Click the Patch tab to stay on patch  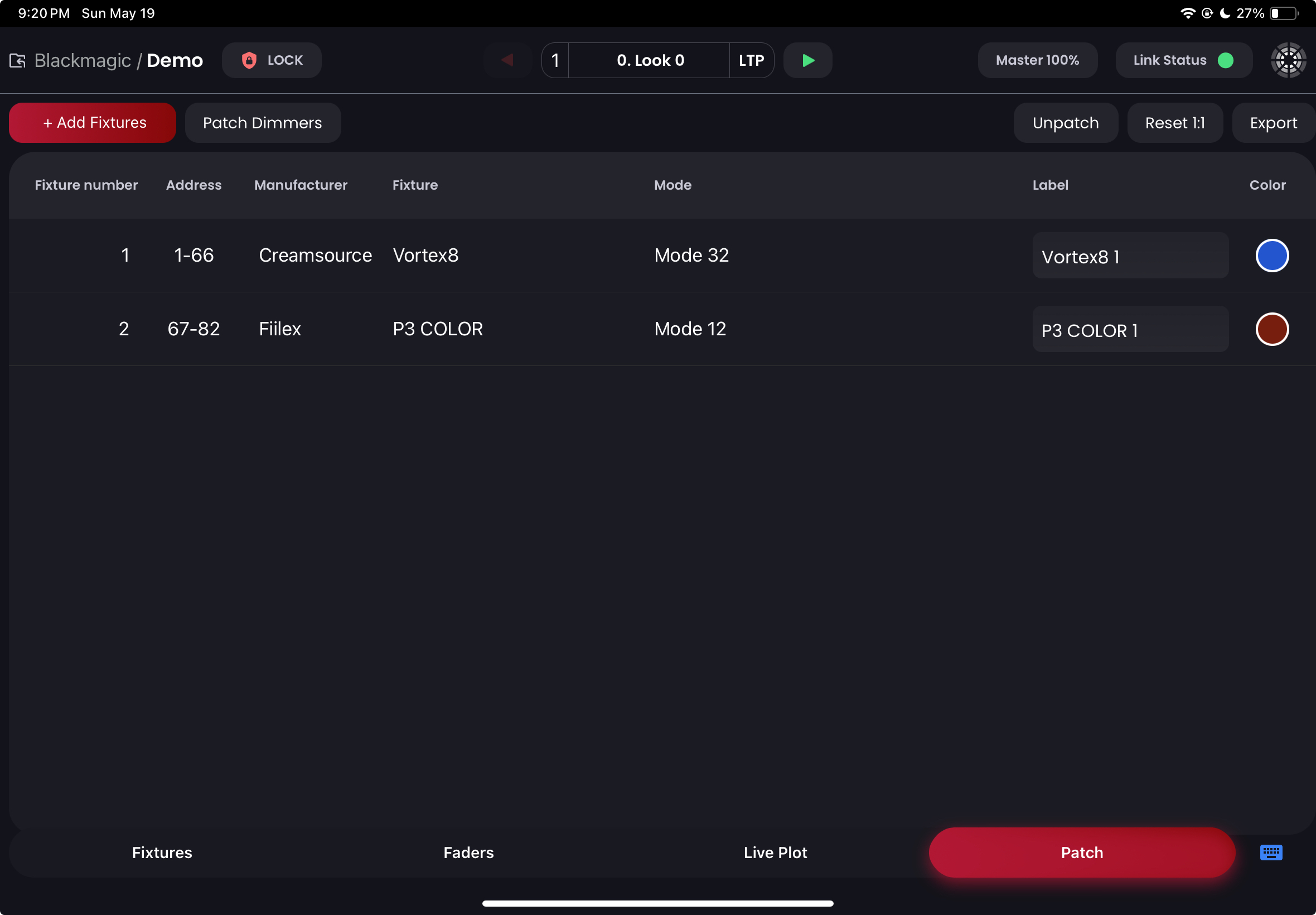click(x=1082, y=853)
